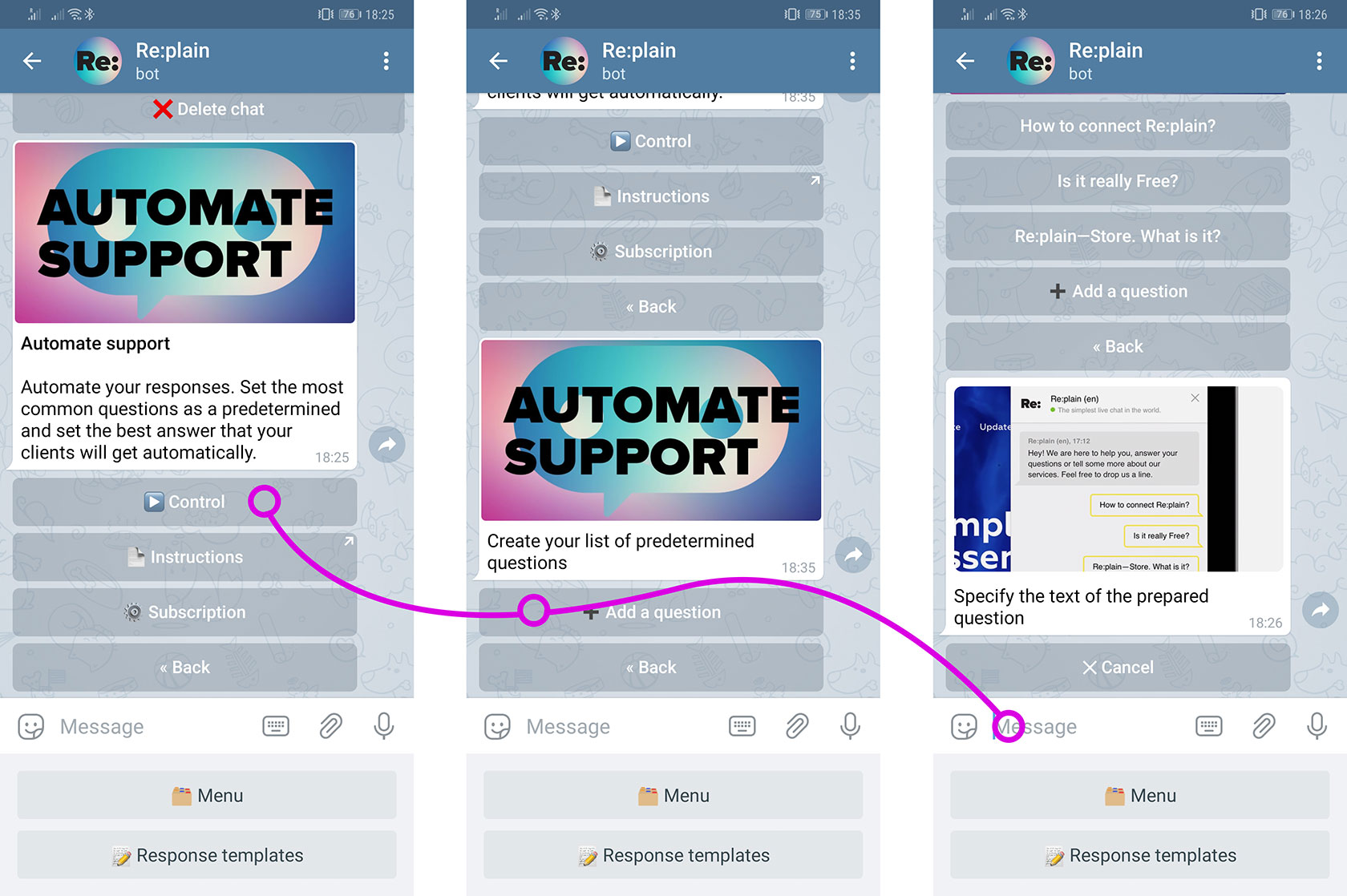This screenshot has height=896, width=1347.
Task: Forward the Automate support message in the left phone
Action: tap(386, 445)
